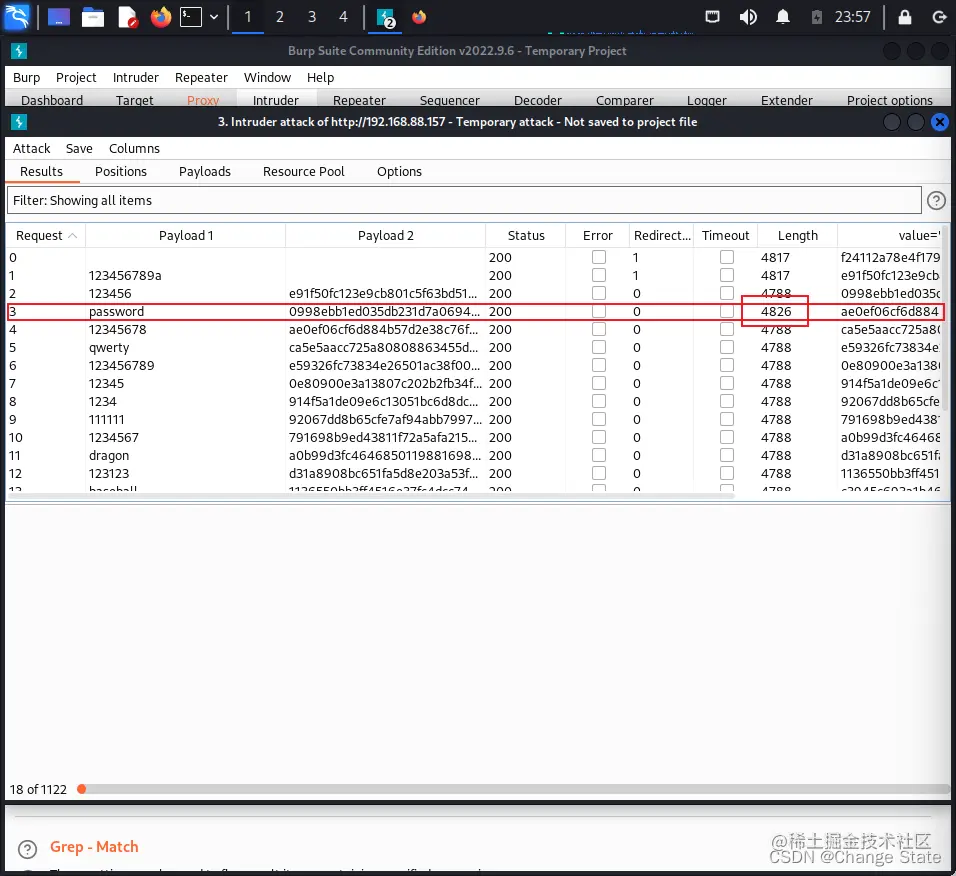This screenshot has width=956, height=876.
Task: Switch to the Options tab in attack window
Action: [x=399, y=172]
